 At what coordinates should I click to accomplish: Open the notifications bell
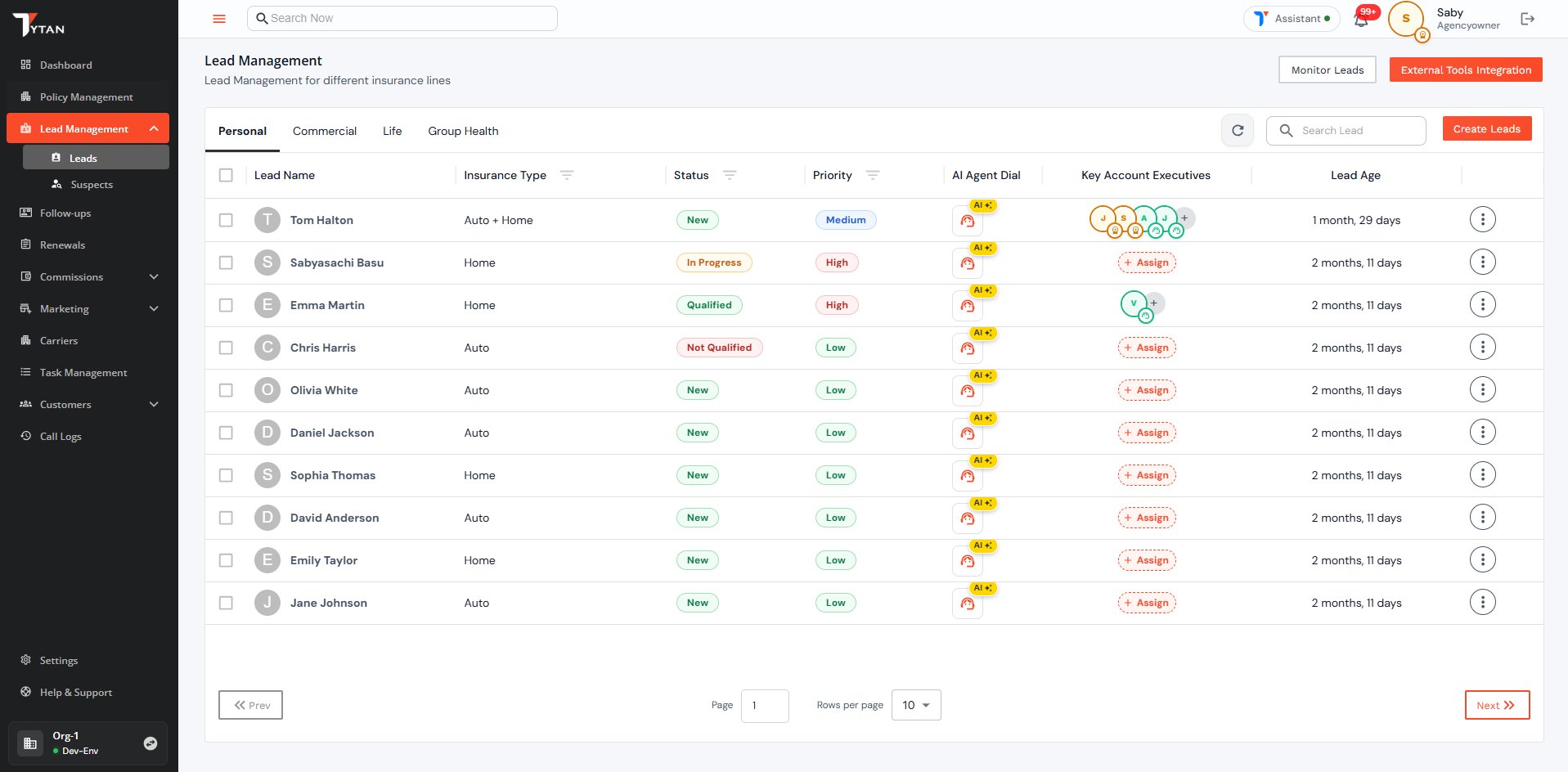1360,20
